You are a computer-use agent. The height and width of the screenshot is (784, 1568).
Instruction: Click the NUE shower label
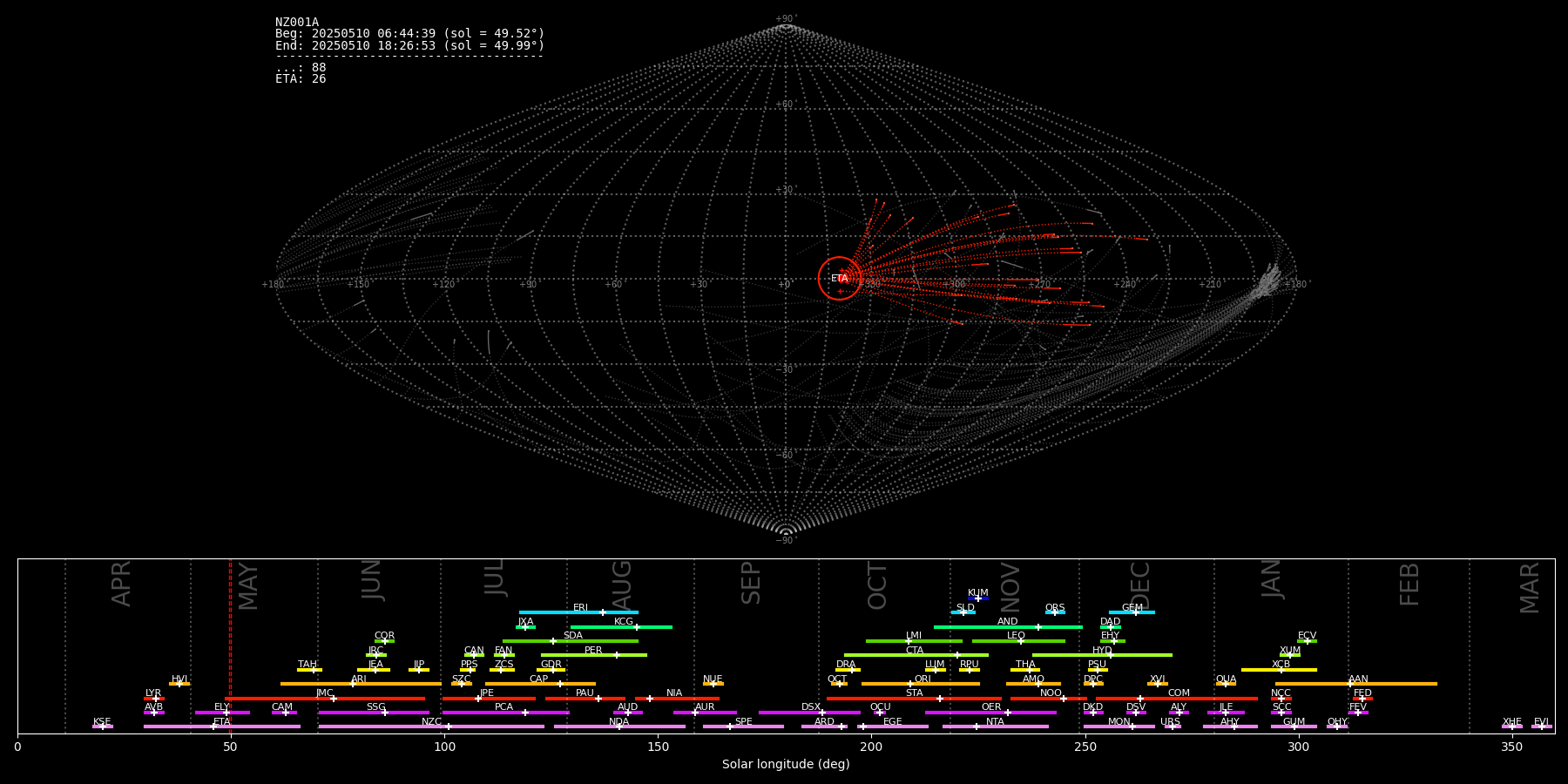tap(713, 679)
